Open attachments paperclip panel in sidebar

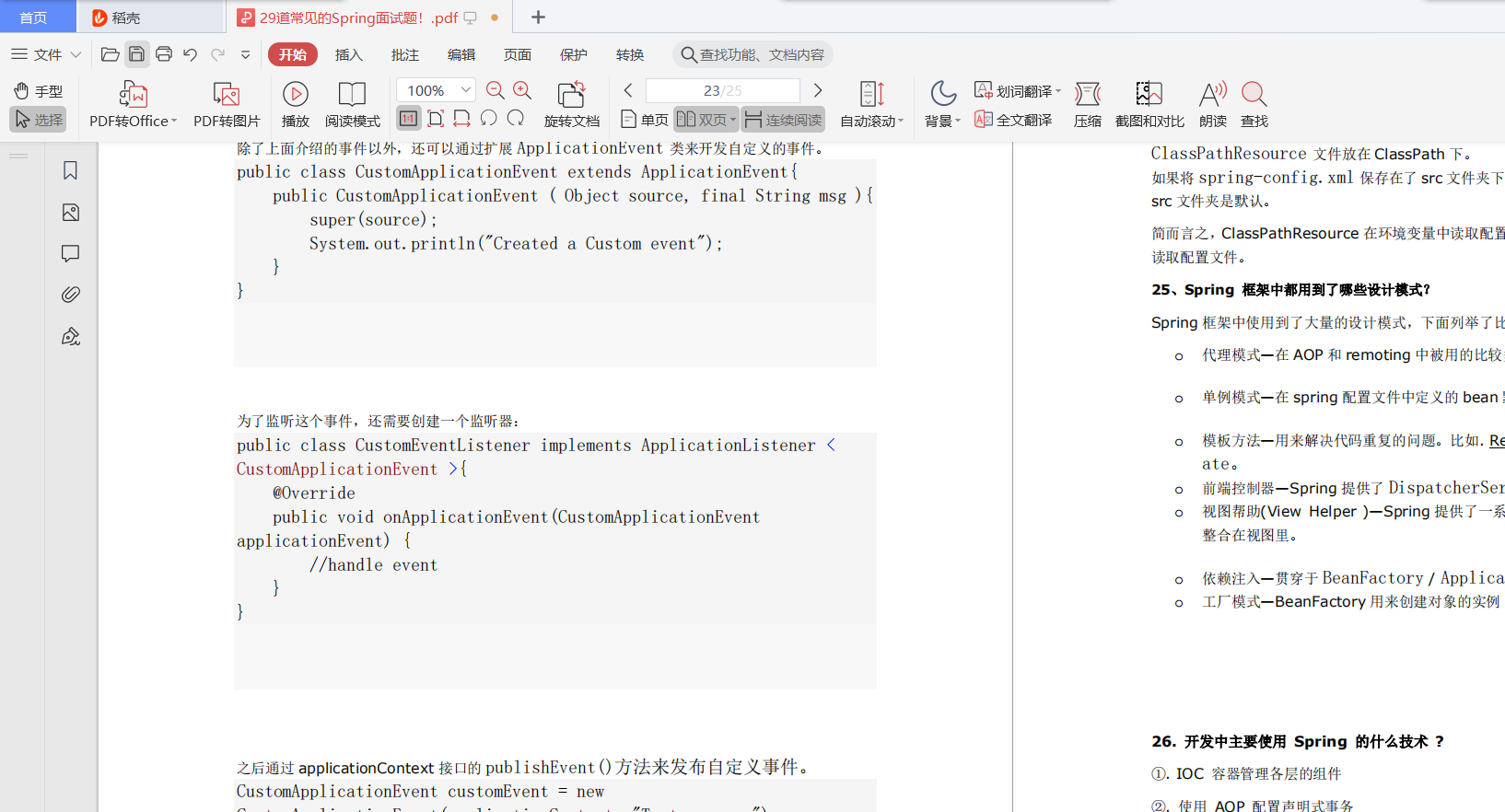[70, 295]
